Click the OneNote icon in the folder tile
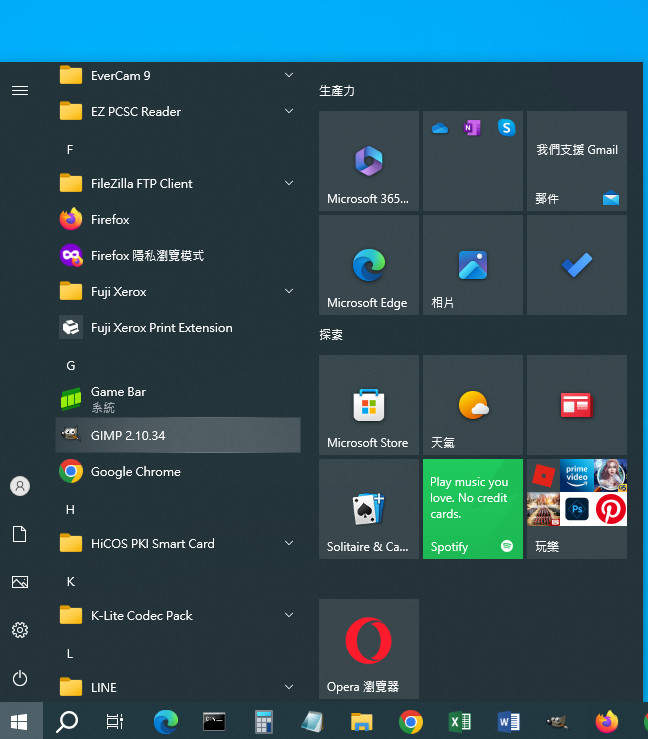 tap(472, 128)
